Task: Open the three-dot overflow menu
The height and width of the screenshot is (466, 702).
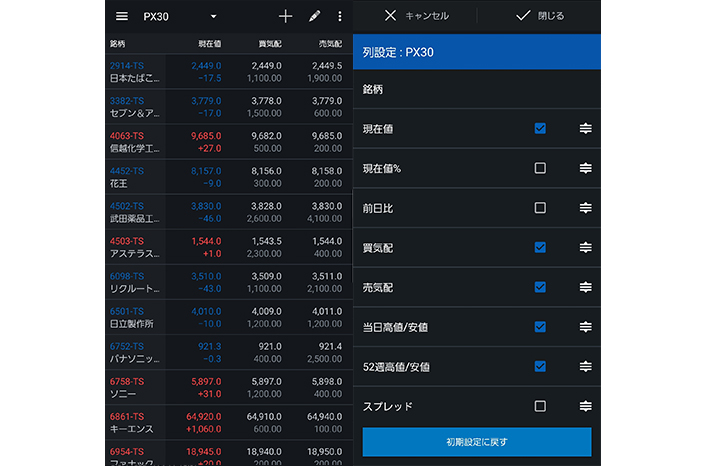Action: [x=340, y=17]
